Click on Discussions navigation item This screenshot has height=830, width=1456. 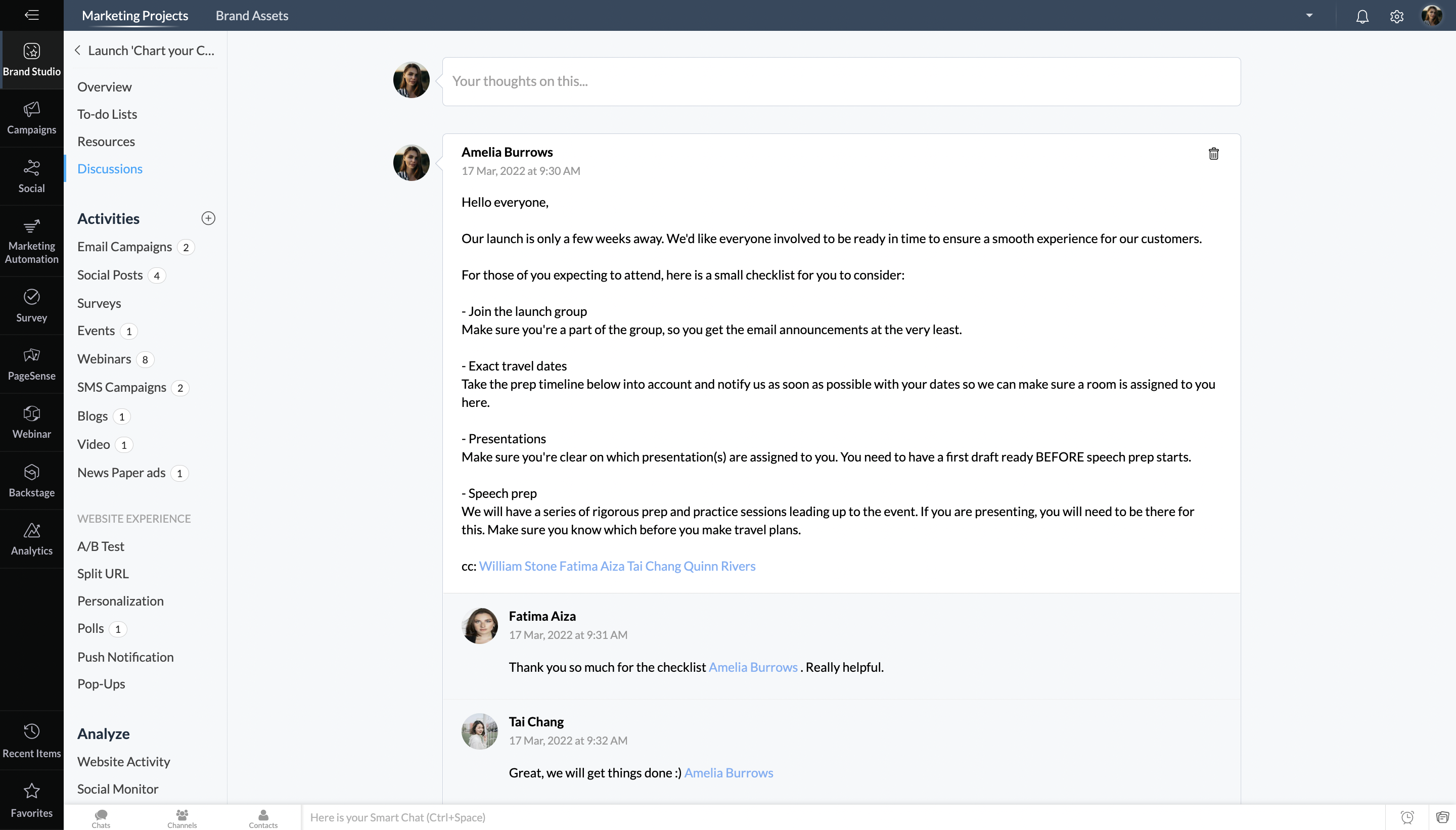coord(110,168)
